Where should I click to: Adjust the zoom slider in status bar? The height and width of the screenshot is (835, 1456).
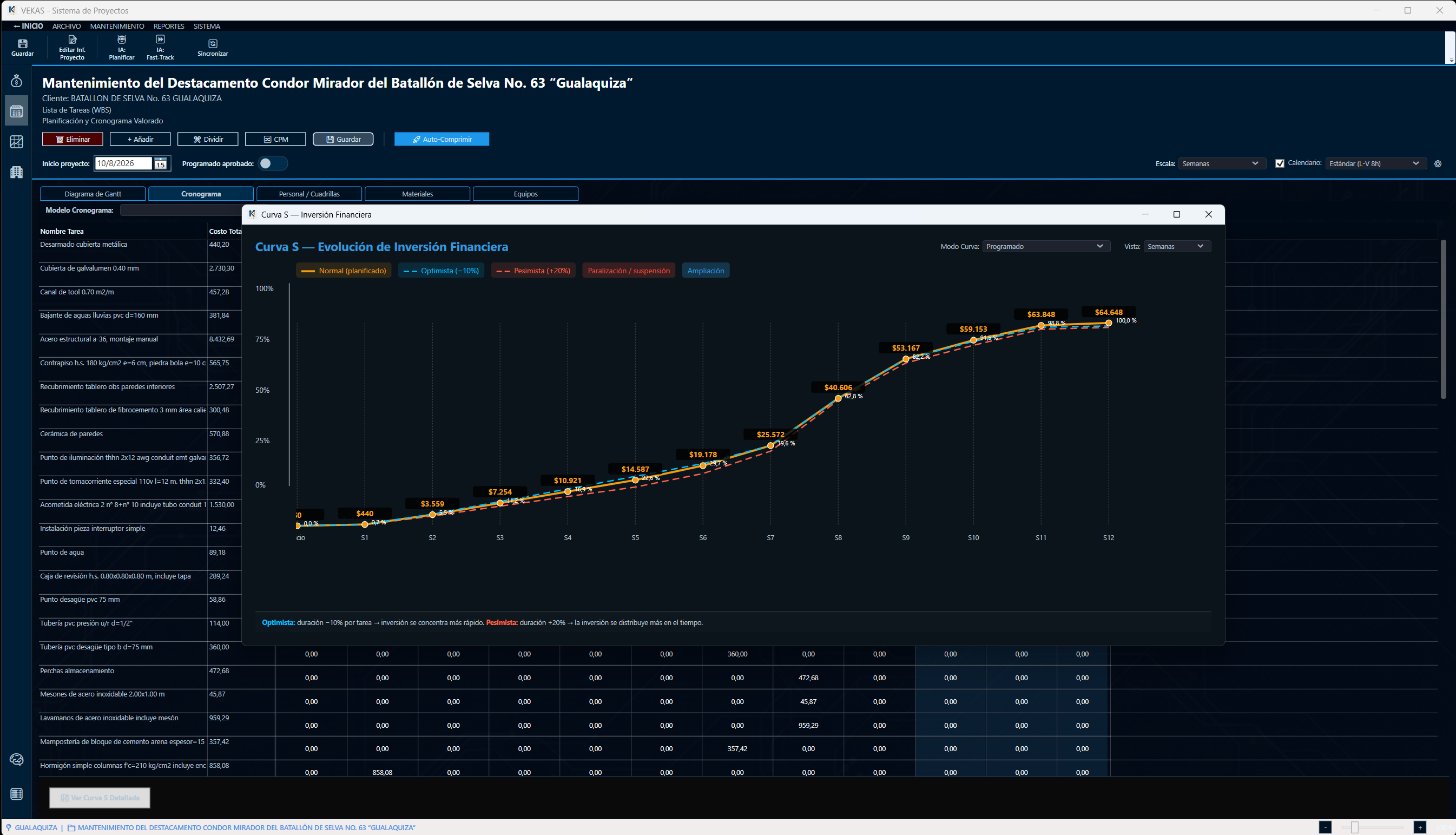pos(1354,827)
